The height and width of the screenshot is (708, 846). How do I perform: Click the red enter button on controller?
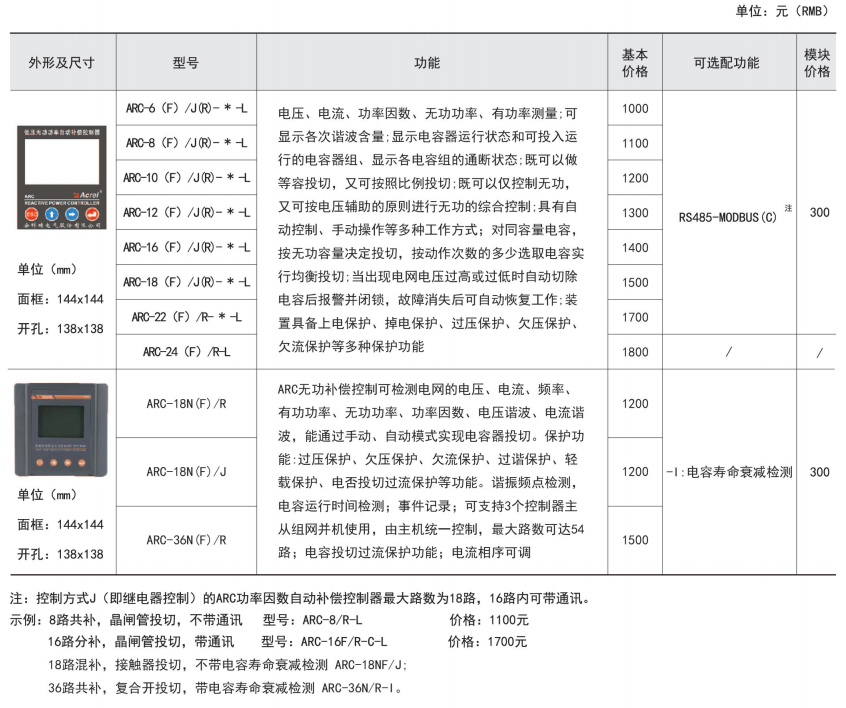[x=92, y=214]
